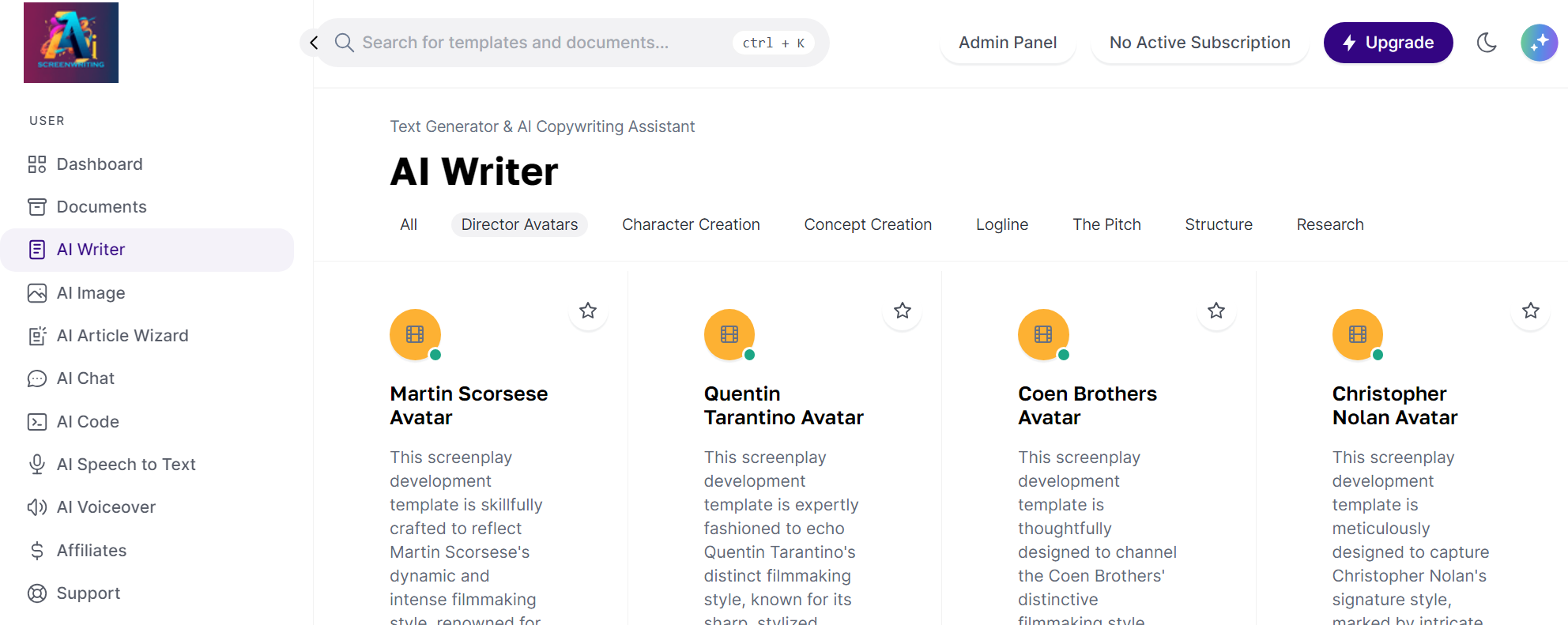Screen dimensions: 1568x625
Task: Open the Admin Panel
Action: (1008, 43)
